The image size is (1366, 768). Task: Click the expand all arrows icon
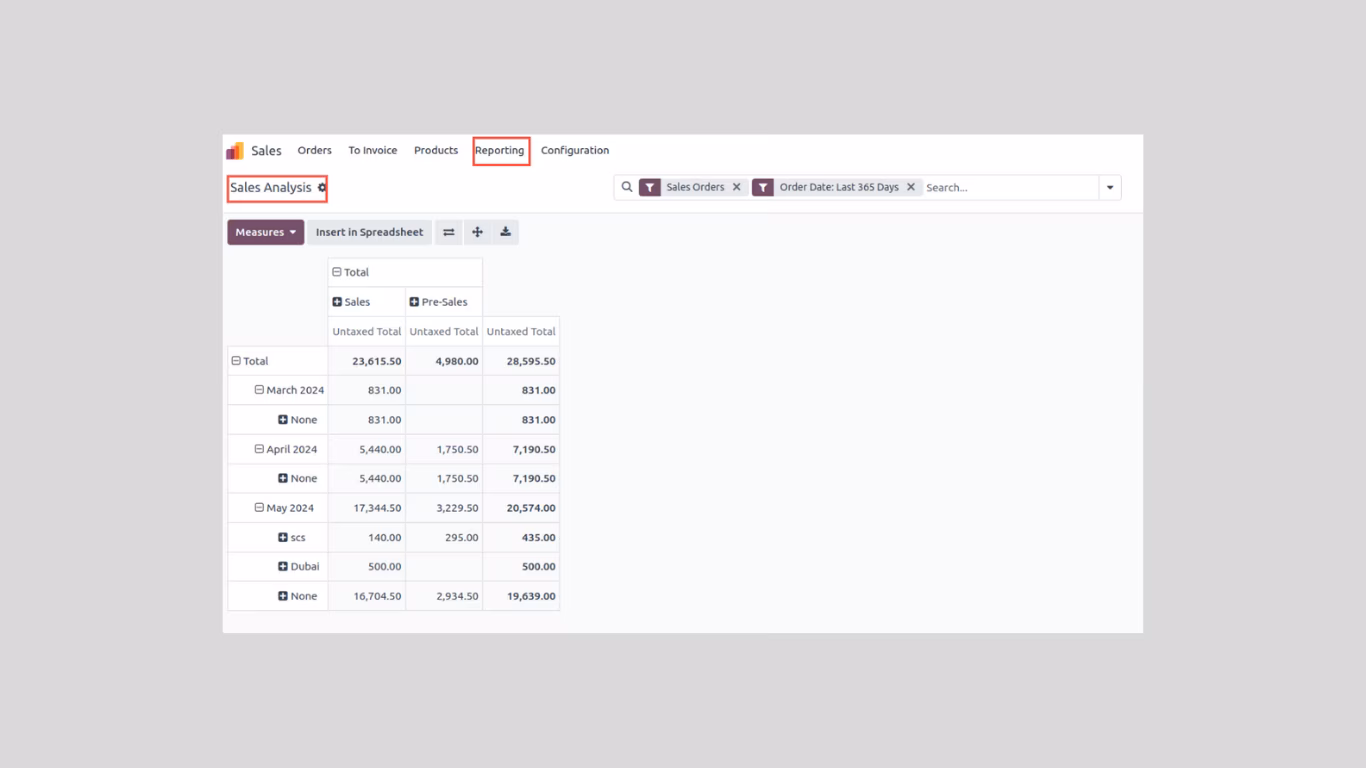tap(477, 232)
